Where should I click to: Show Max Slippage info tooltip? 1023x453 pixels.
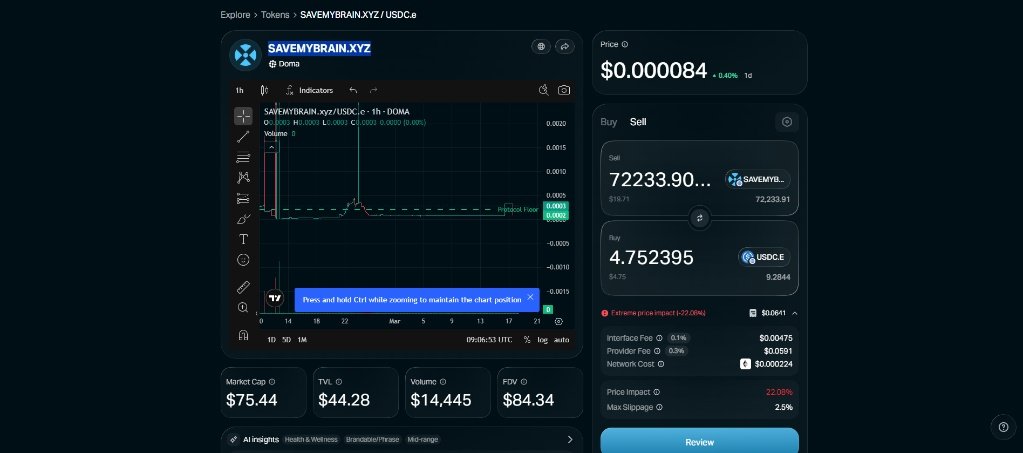(x=659, y=407)
